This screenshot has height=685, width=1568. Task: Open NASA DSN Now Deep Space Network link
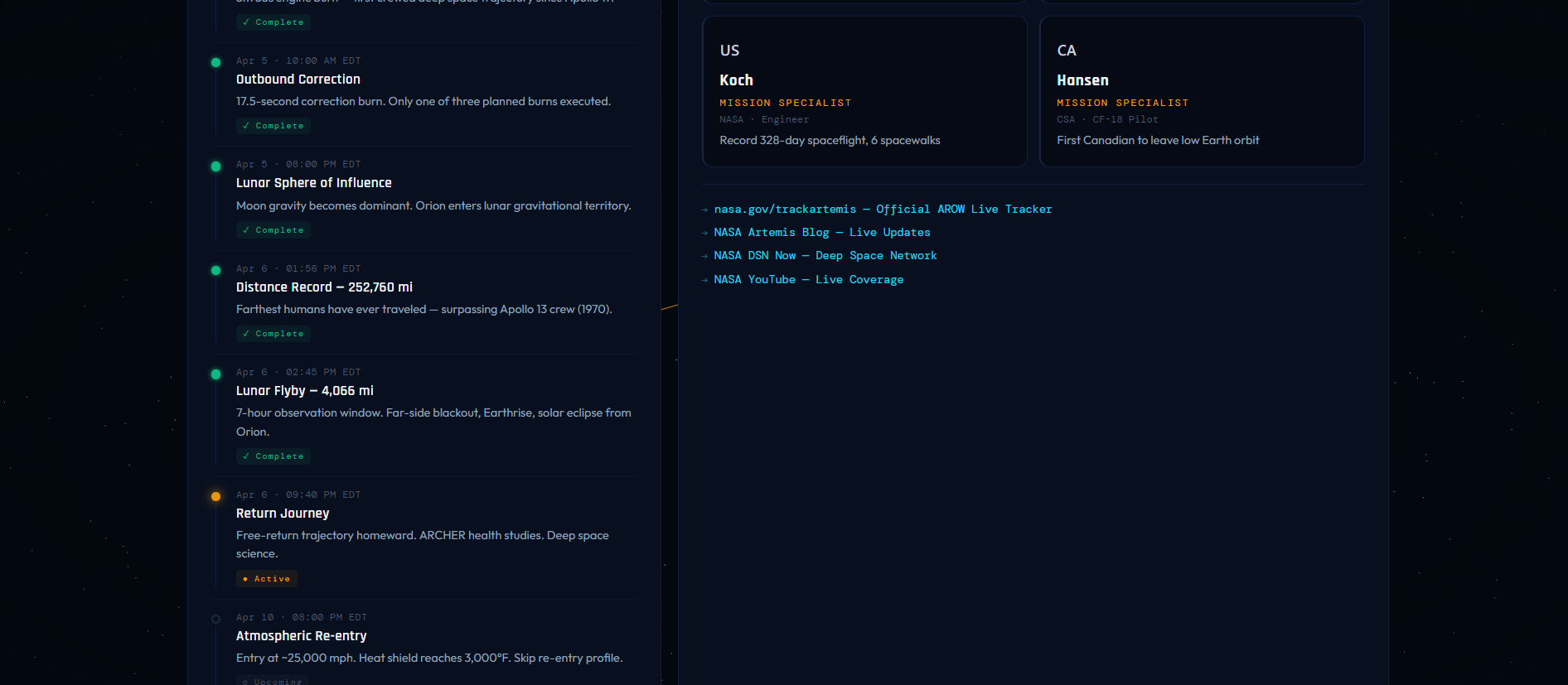tap(825, 256)
